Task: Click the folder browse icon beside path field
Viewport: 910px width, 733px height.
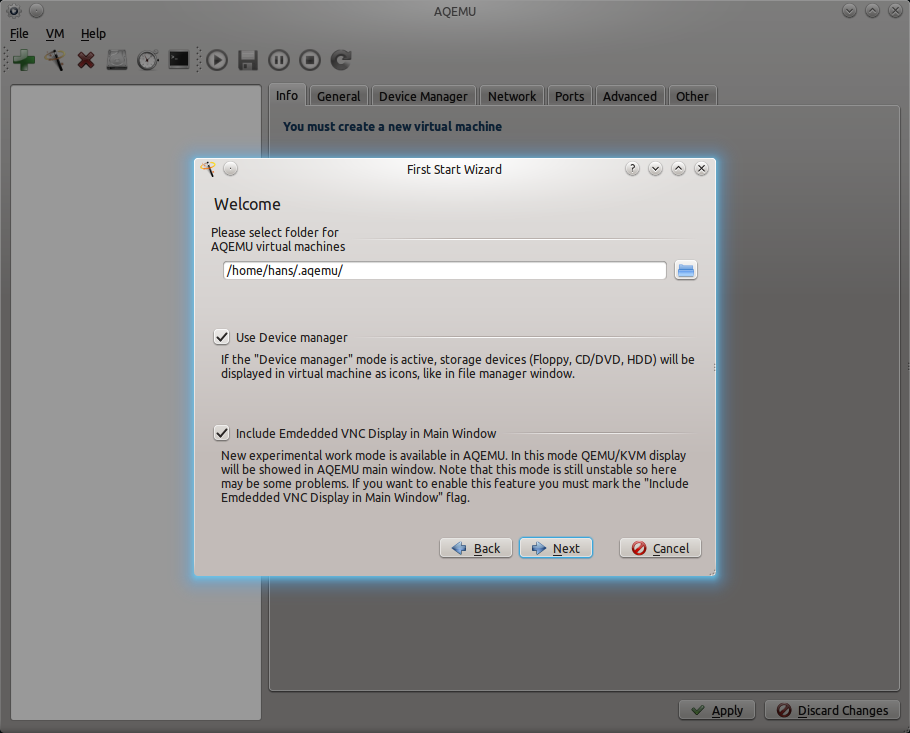Action: point(686,270)
